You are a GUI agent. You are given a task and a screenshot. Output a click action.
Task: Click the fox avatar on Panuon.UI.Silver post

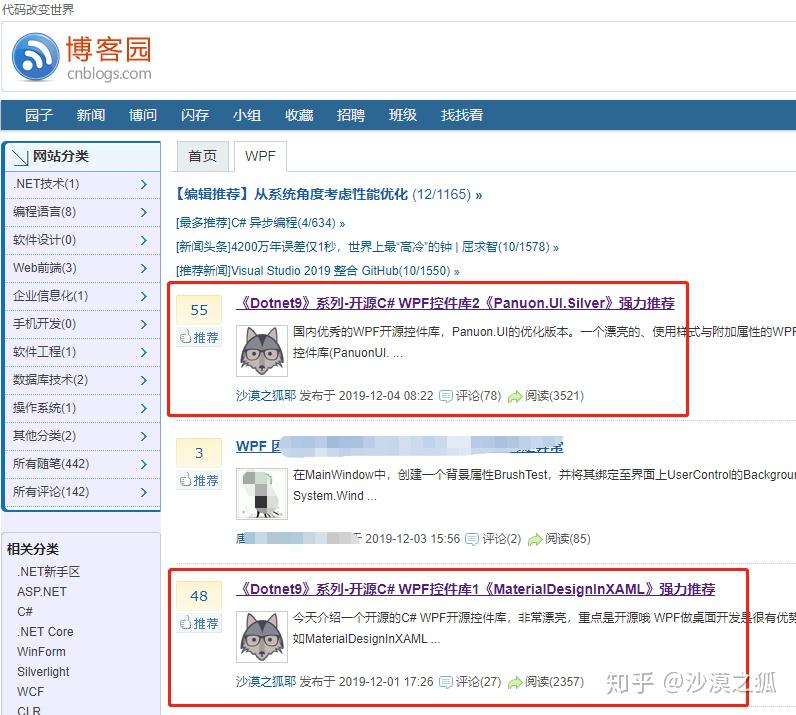pyautogui.click(x=262, y=351)
